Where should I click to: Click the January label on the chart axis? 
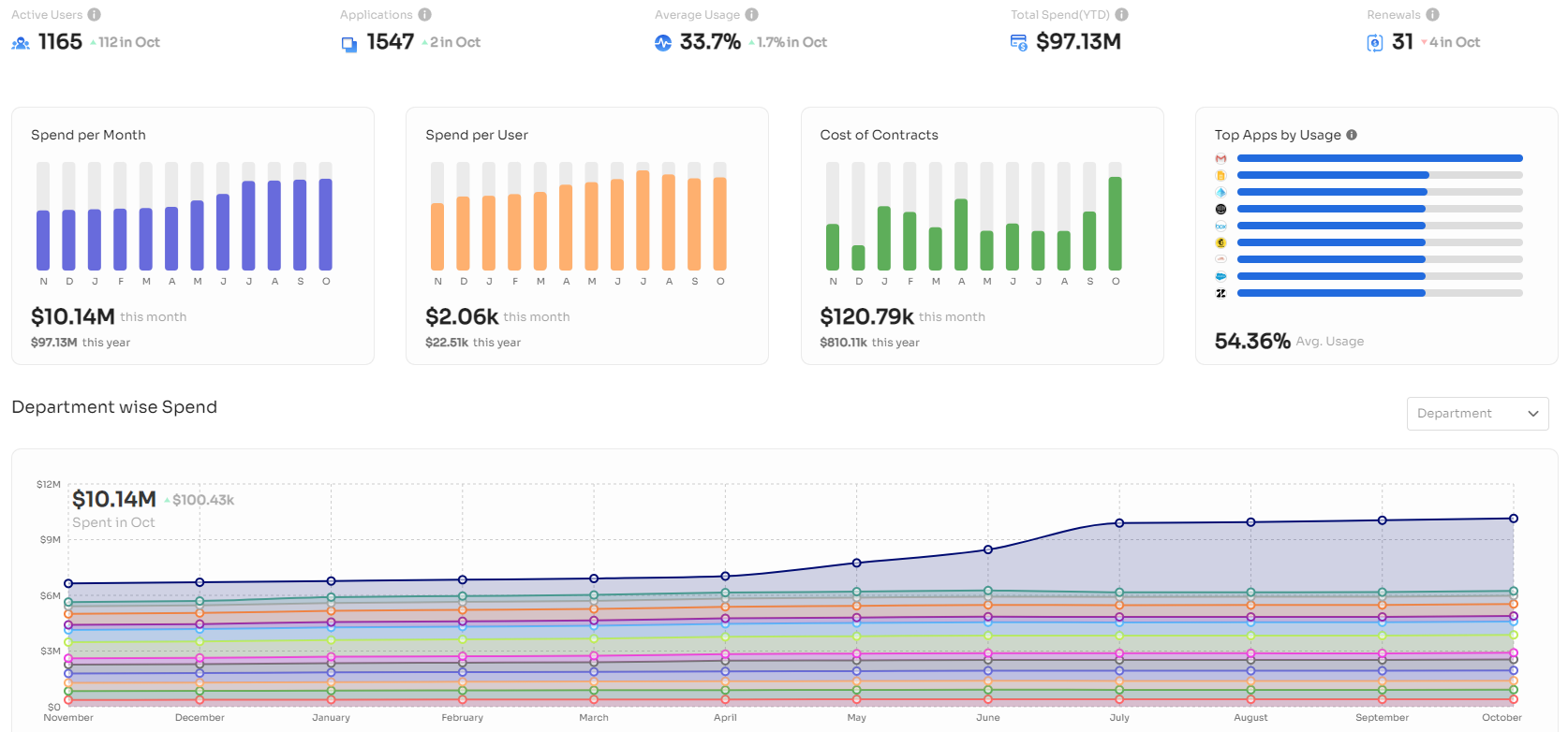pos(331,718)
